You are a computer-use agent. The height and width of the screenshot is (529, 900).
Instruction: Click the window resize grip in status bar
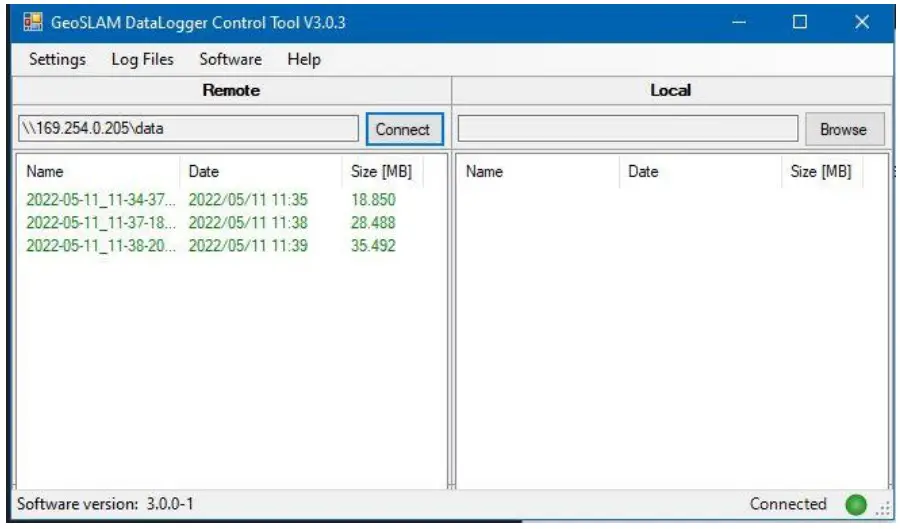pyautogui.click(x=883, y=508)
